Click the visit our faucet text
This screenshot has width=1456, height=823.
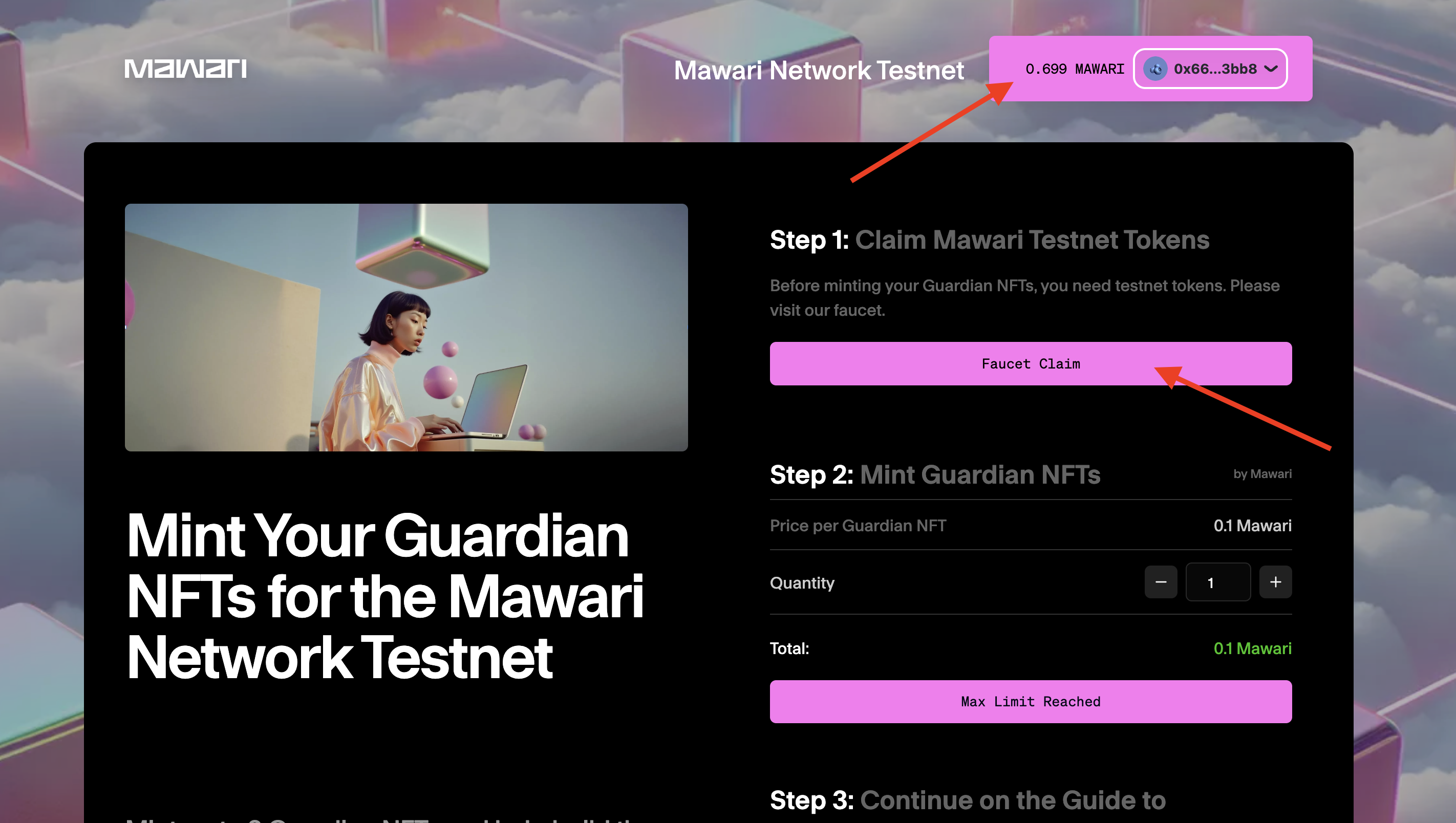(x=827, y=310)
